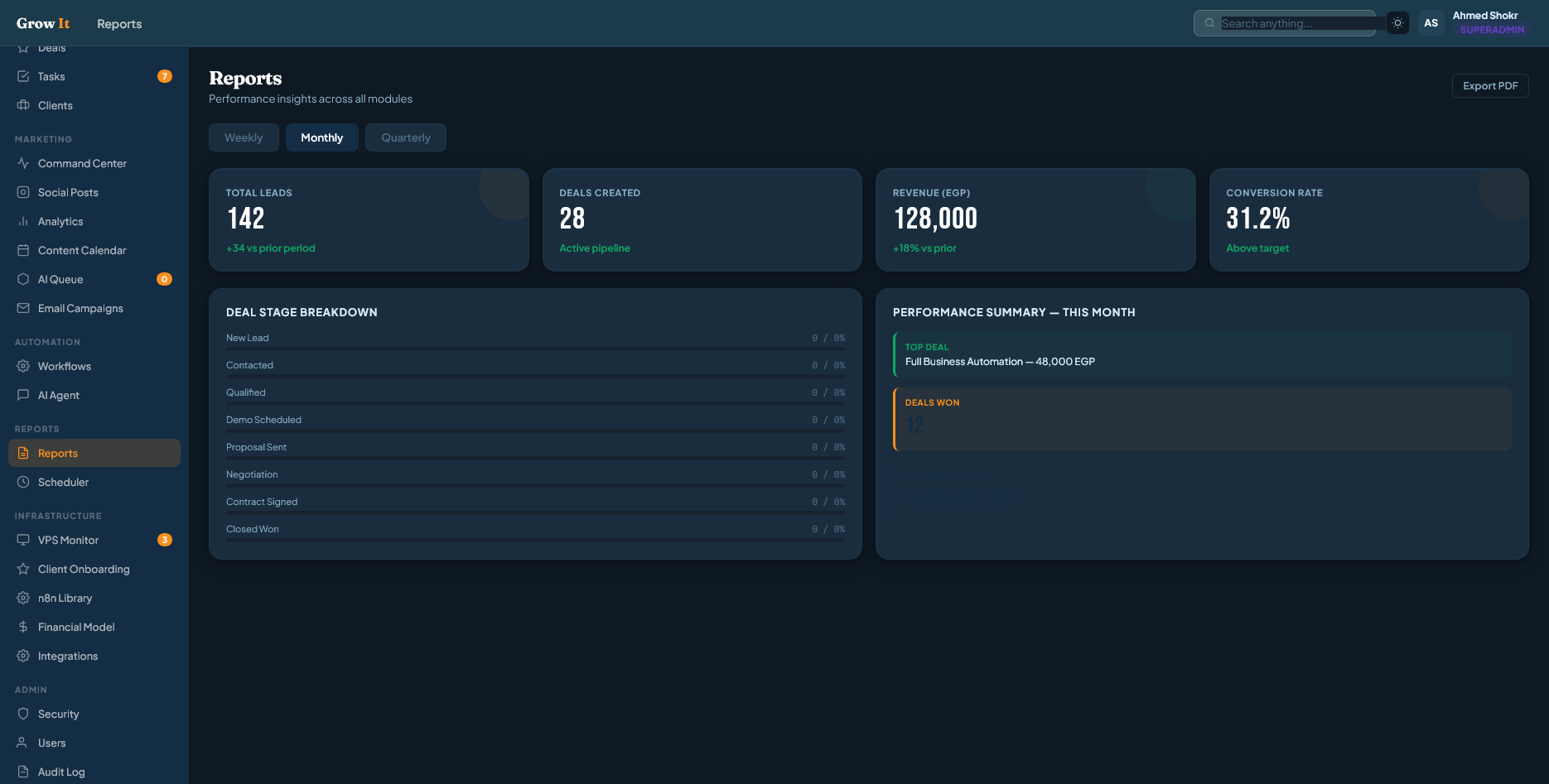This screenshot has height=784, width=1549.
Task: Toggle the light/dark theme sun icon
Action: (1397, 23)
